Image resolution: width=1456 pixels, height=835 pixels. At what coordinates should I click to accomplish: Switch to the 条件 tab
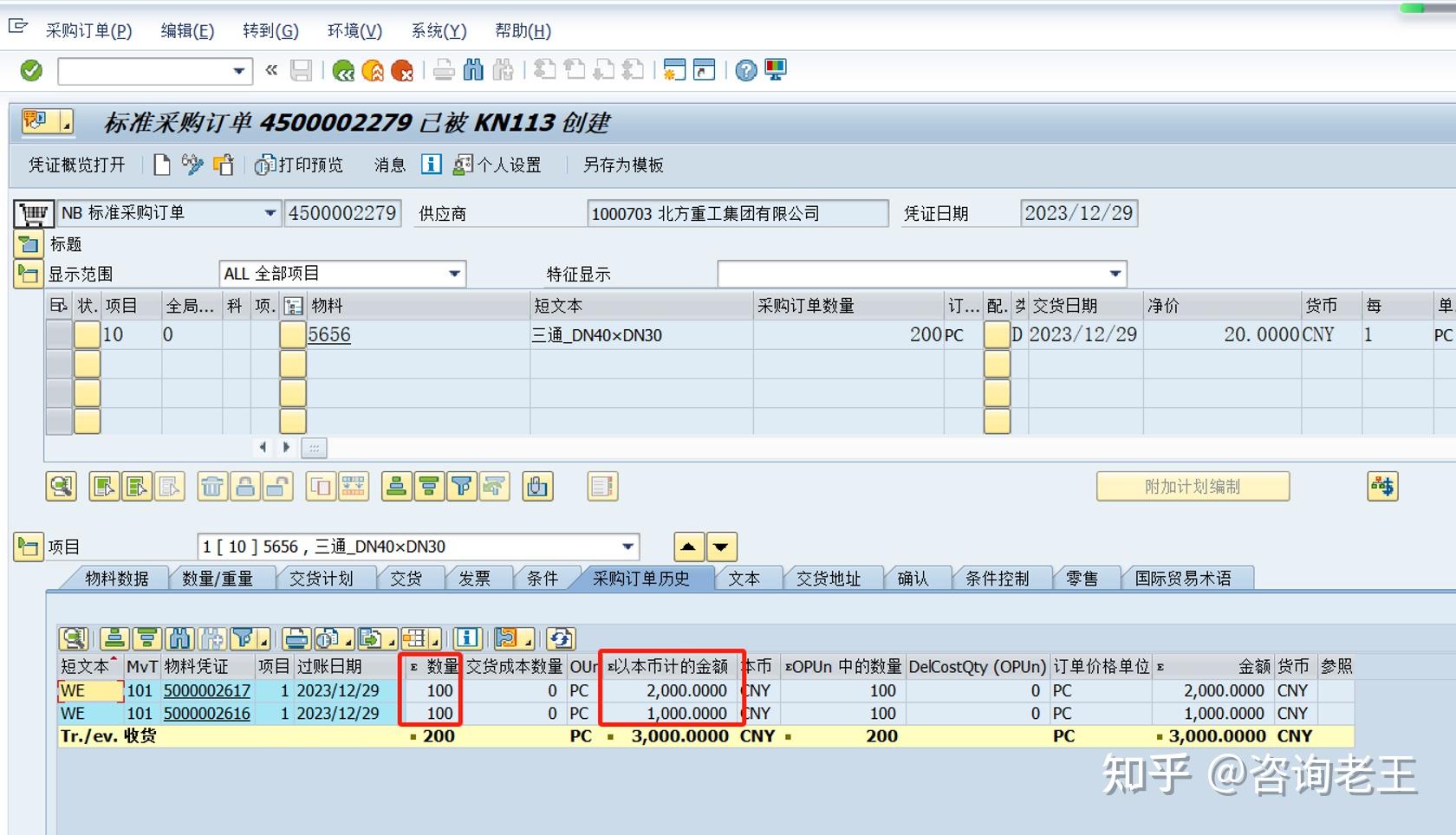pos(543,578)
